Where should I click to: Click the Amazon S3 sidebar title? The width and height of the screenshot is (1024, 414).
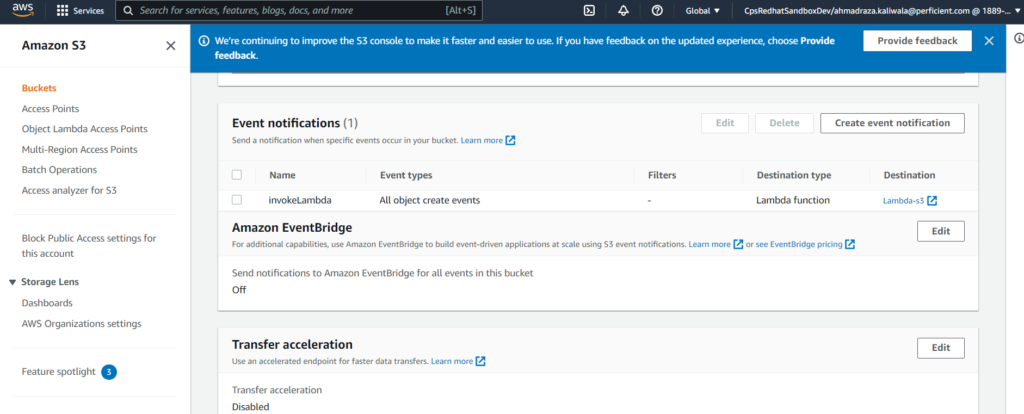(x=54, y=46)
